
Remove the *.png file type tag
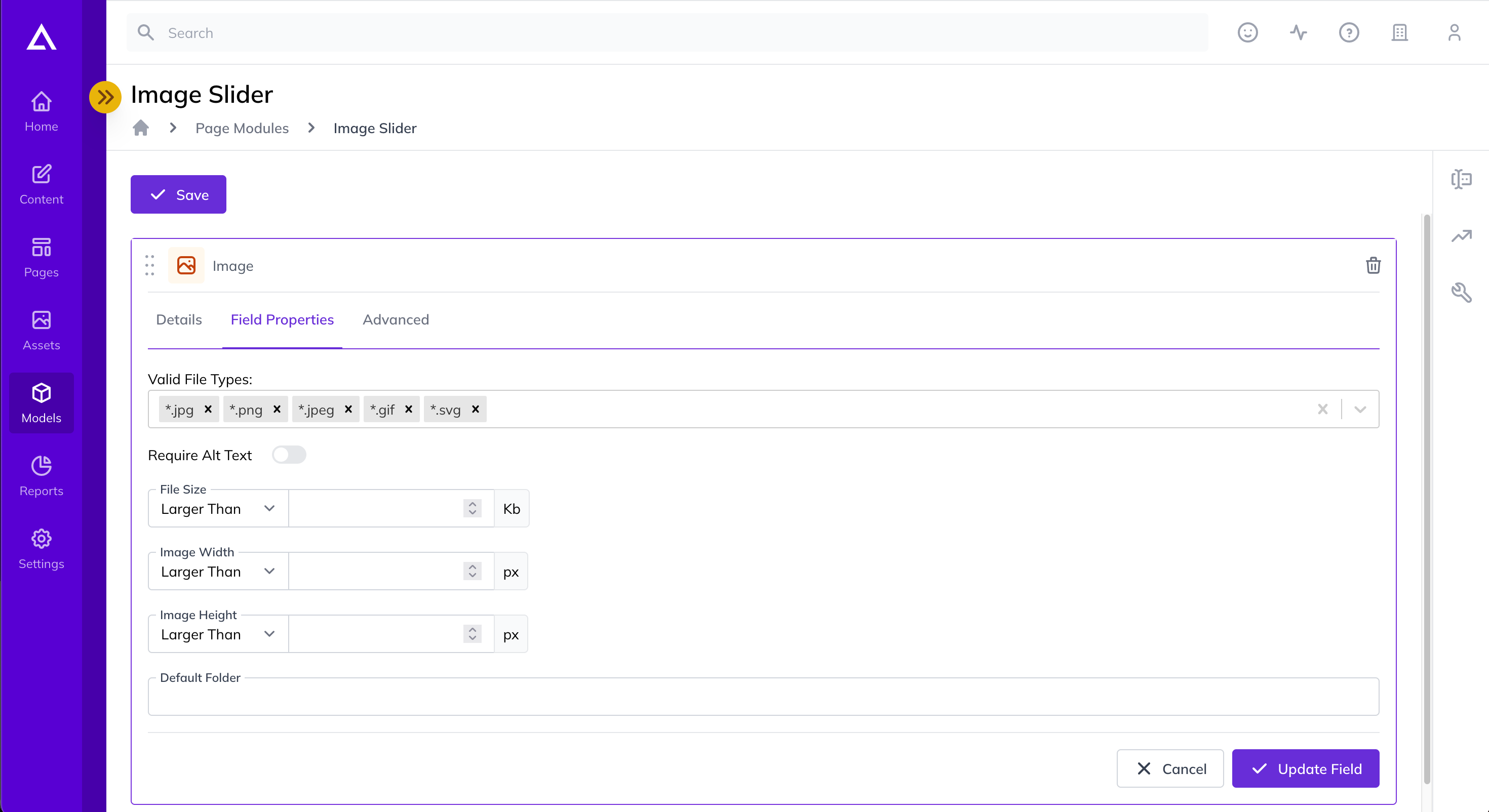tap(277, 409)
